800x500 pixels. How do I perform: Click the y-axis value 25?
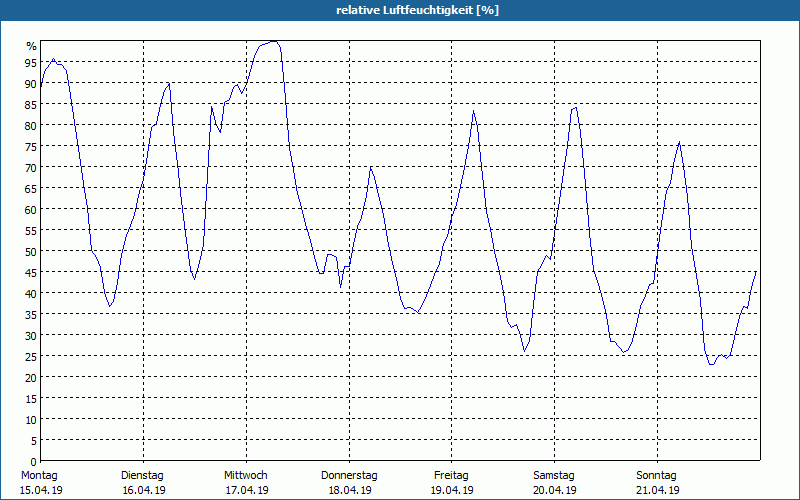(31, 357)
